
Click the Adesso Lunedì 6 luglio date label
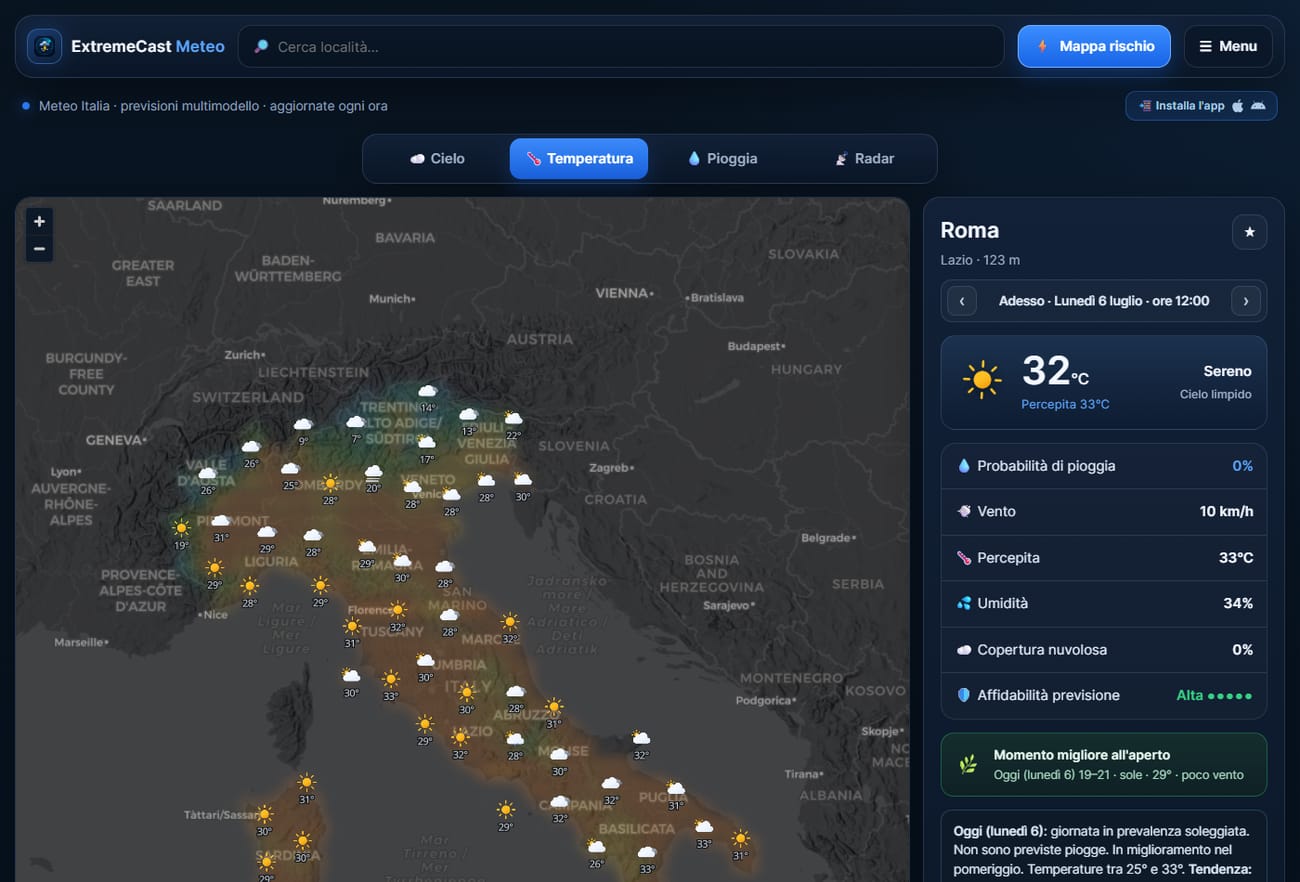click(1104, 301)
